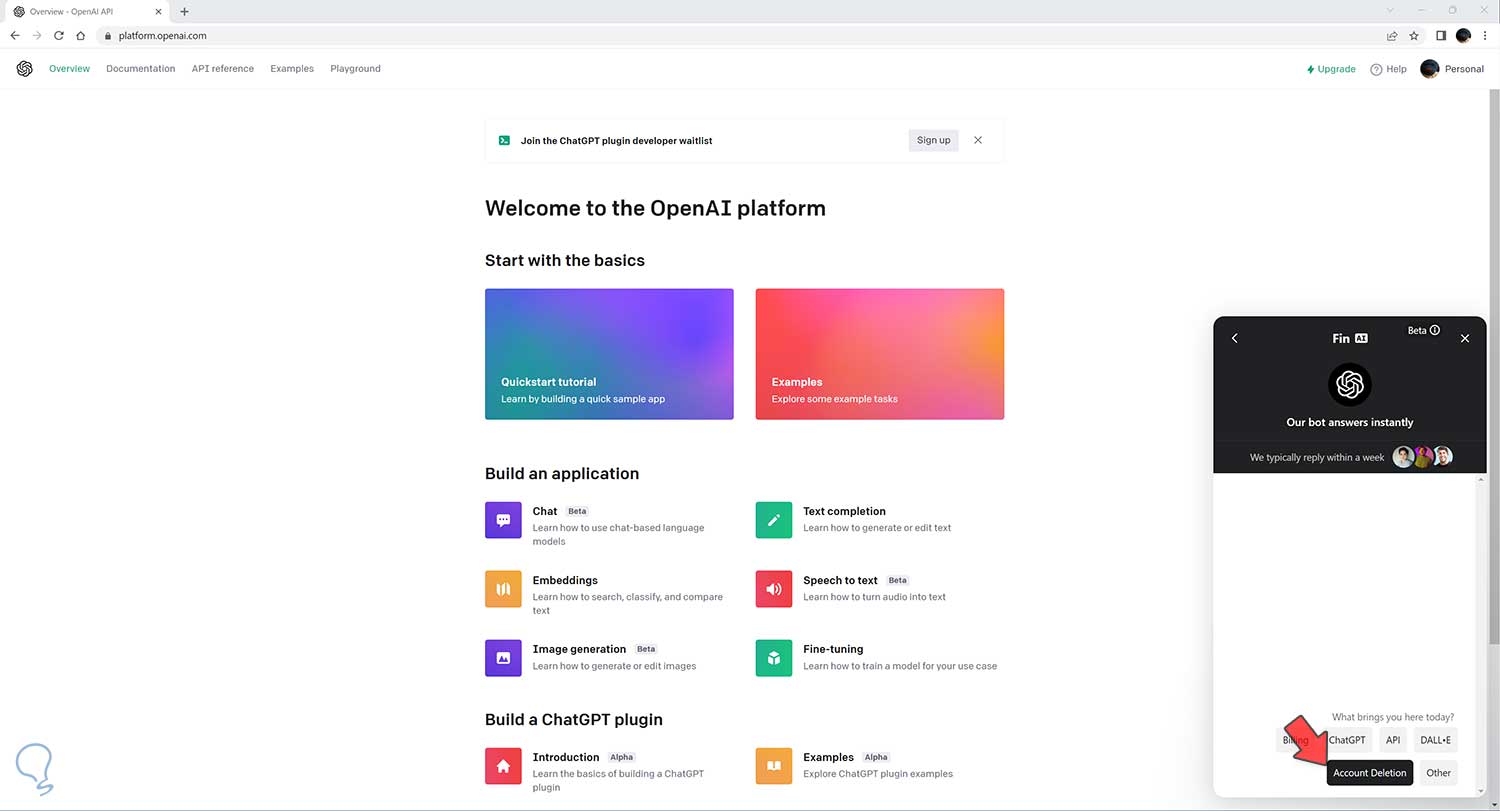Click "We typically reply within a week" text
This screenshot has height=811, width=1500.
[x=1317, y=457]
